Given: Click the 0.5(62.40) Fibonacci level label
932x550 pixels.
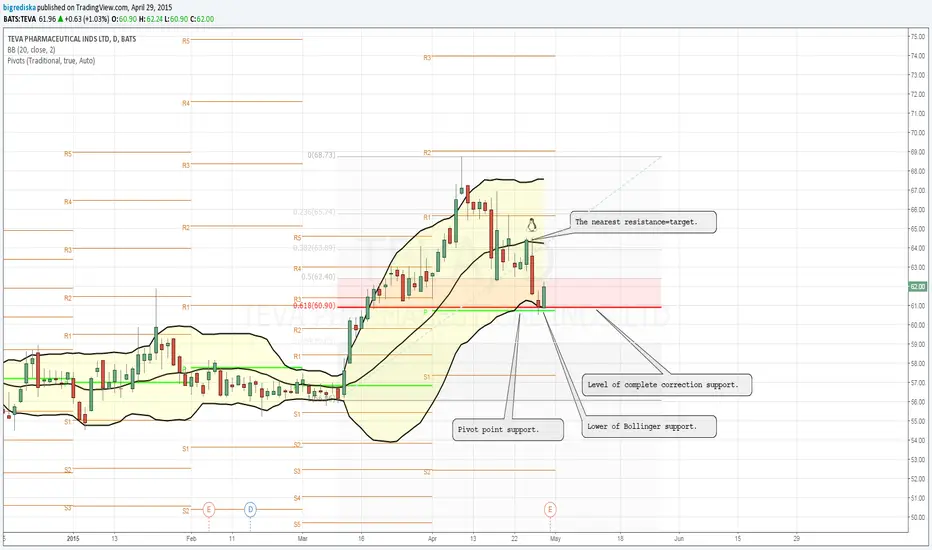Looking at the screenshot, I should [318, 277].
